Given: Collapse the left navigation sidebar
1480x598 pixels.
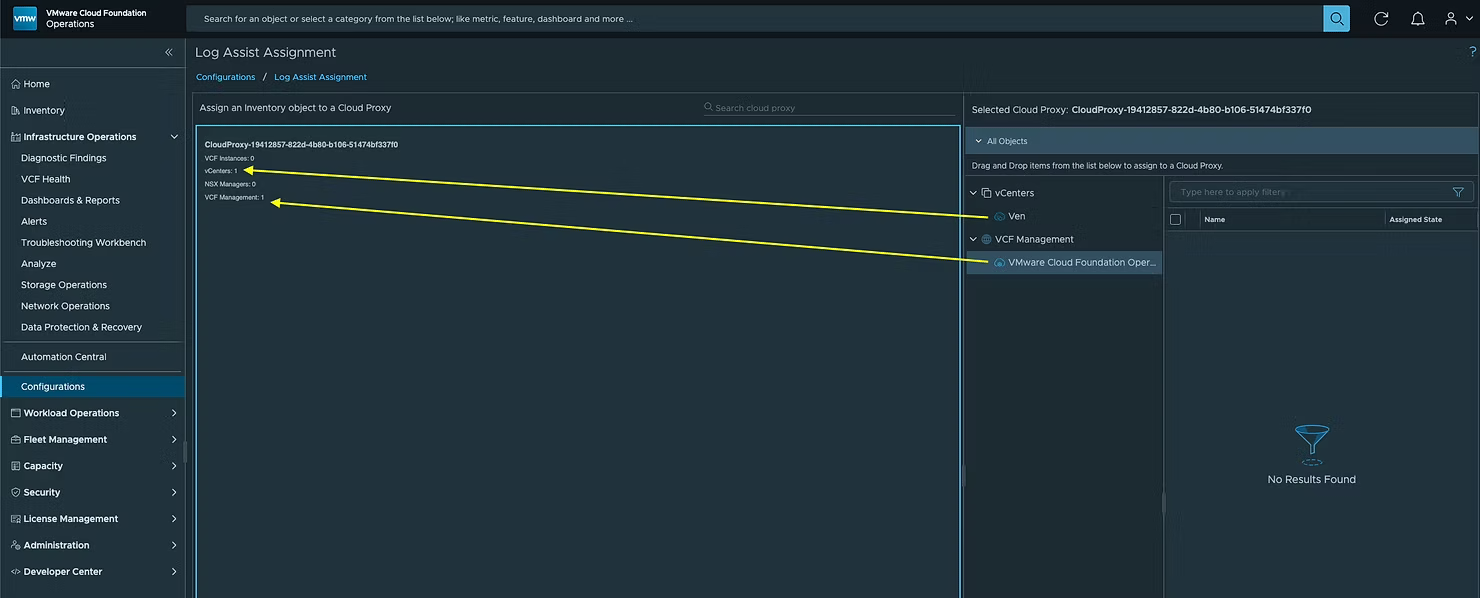Looking at the screenshot, I should [x=169, y=52].
